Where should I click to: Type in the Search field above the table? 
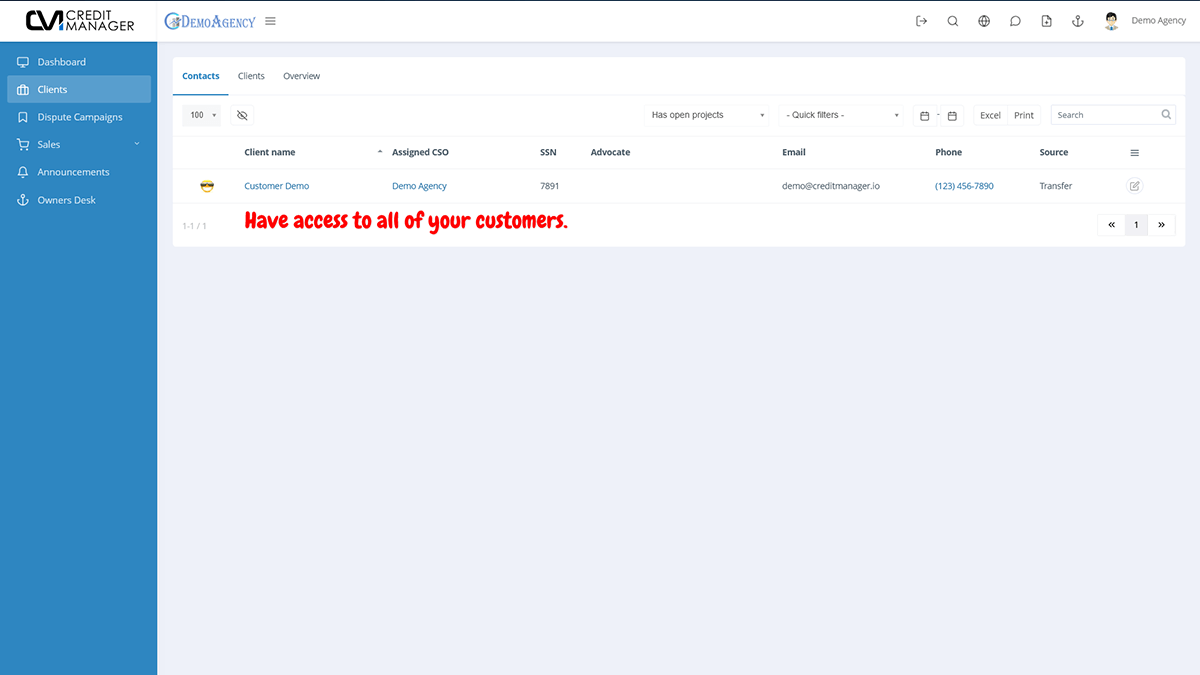tap(1105, 114)
